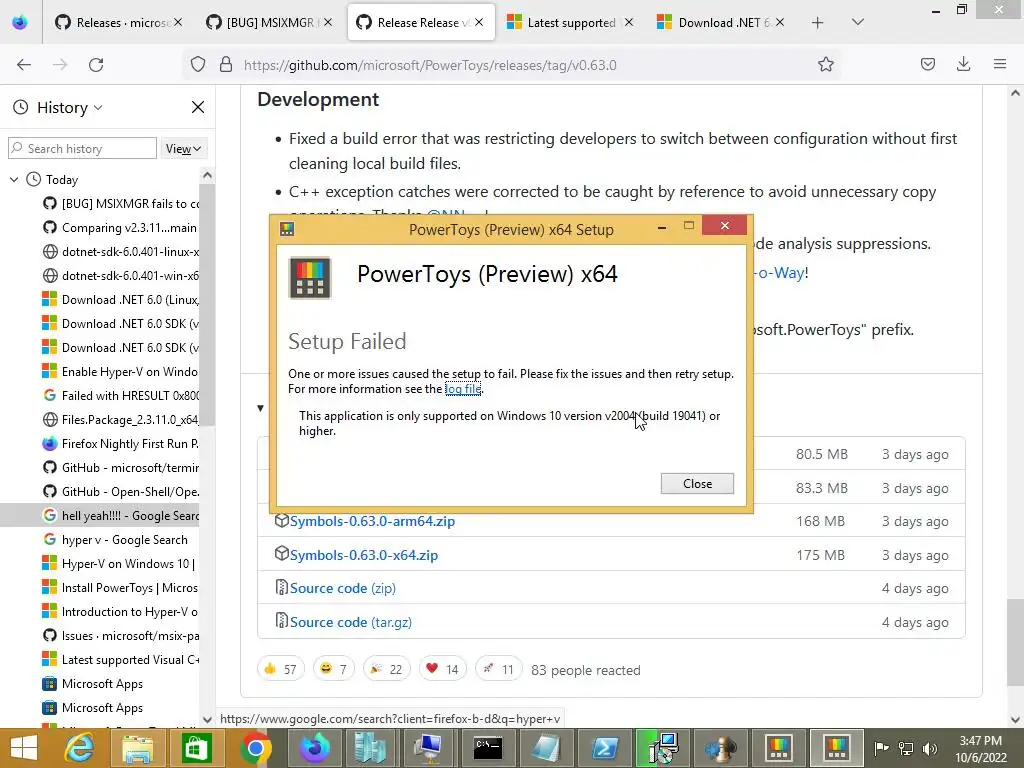
Task: Bookmark this page with the star icon
Action: [825, 64]
